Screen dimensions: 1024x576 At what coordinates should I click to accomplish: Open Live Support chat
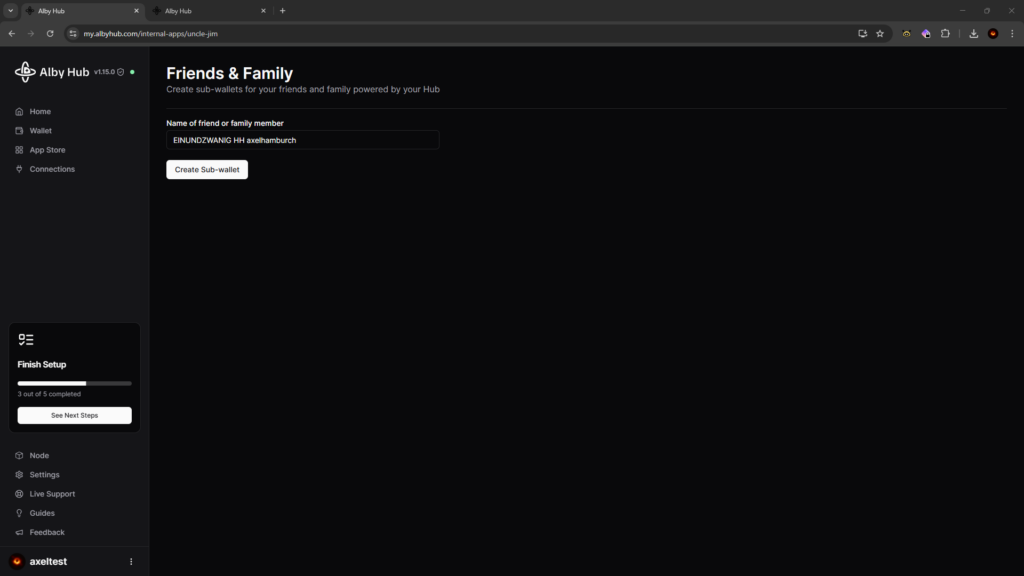pos(52,494)
